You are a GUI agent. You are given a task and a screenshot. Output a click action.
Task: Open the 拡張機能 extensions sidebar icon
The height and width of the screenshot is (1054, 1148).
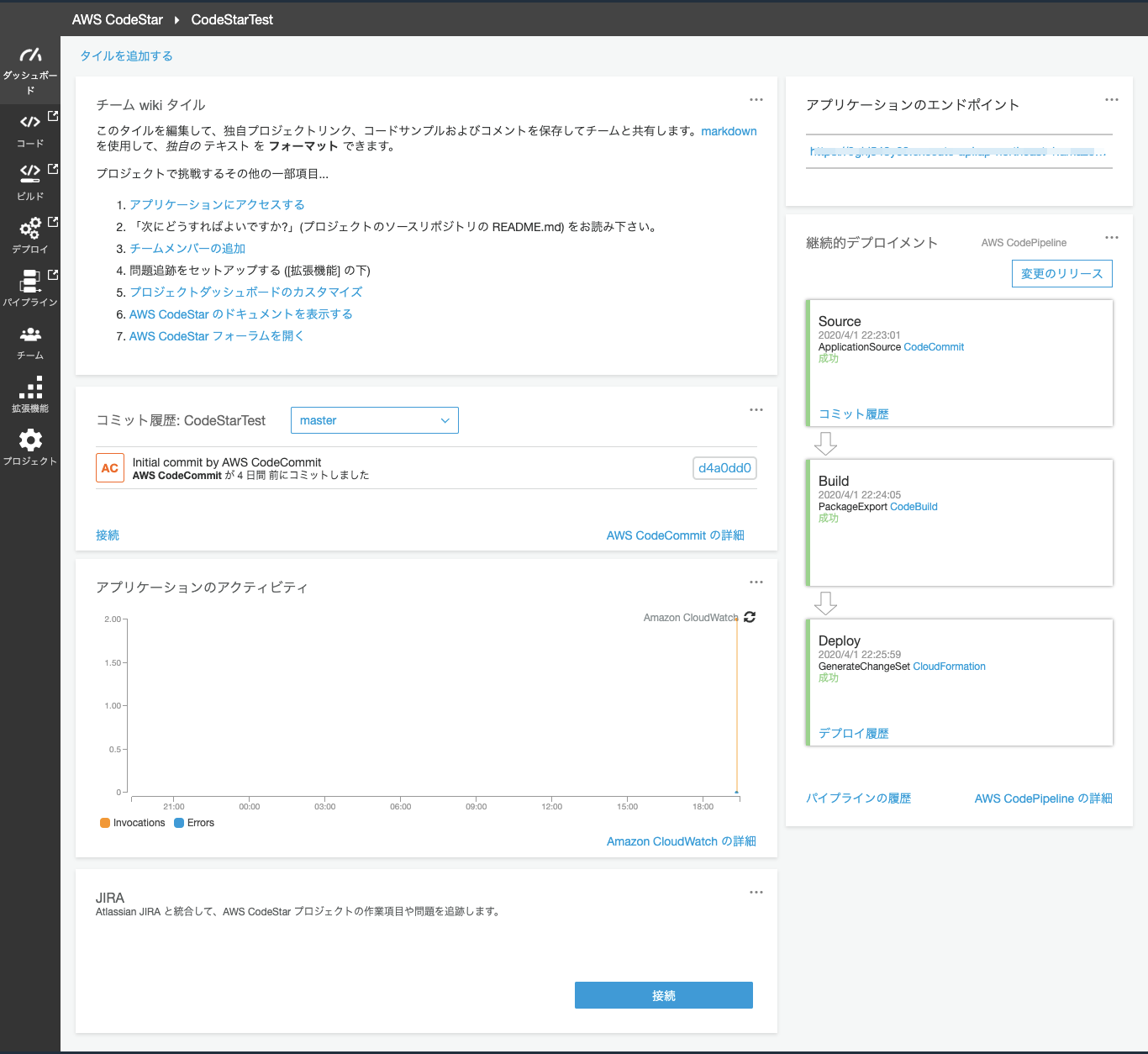30,387
